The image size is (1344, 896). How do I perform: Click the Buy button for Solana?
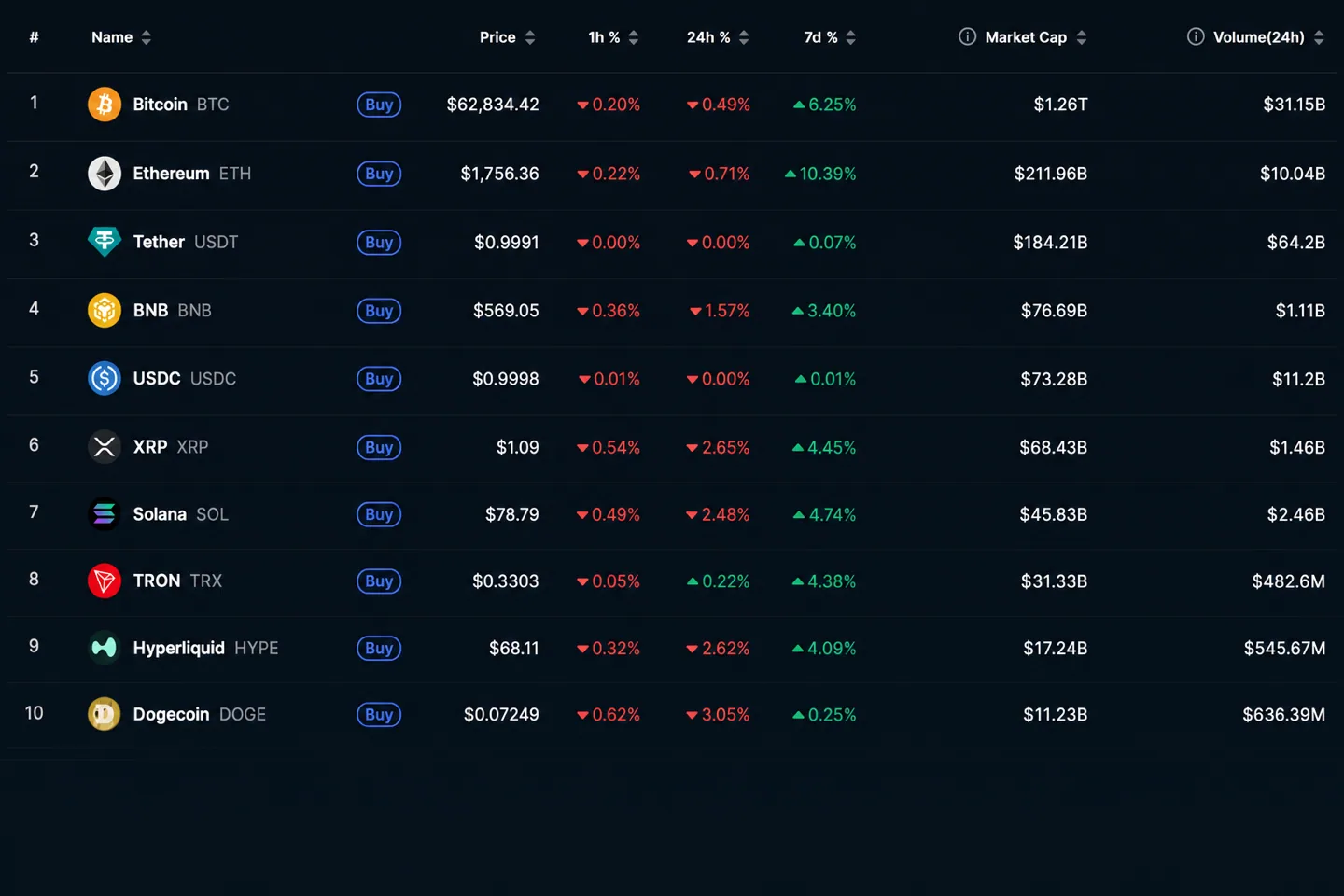(379, 514)
